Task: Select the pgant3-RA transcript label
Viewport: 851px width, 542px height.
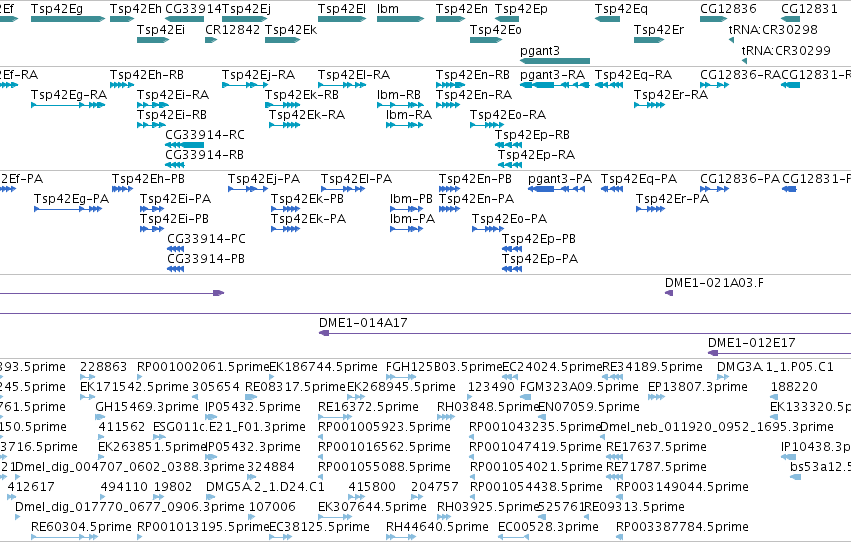Action: coord(552,75)
